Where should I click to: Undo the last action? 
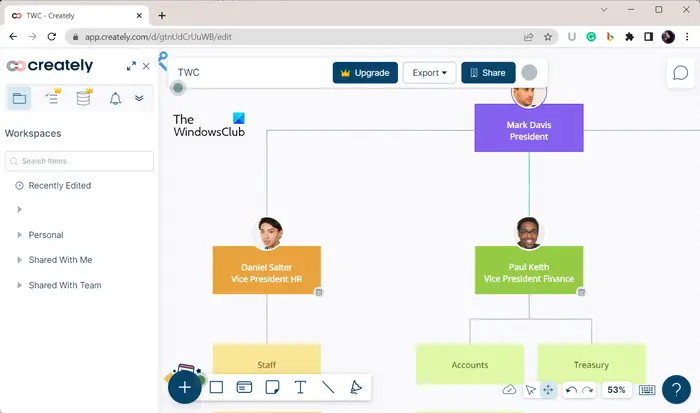click(x=571, y=390)
